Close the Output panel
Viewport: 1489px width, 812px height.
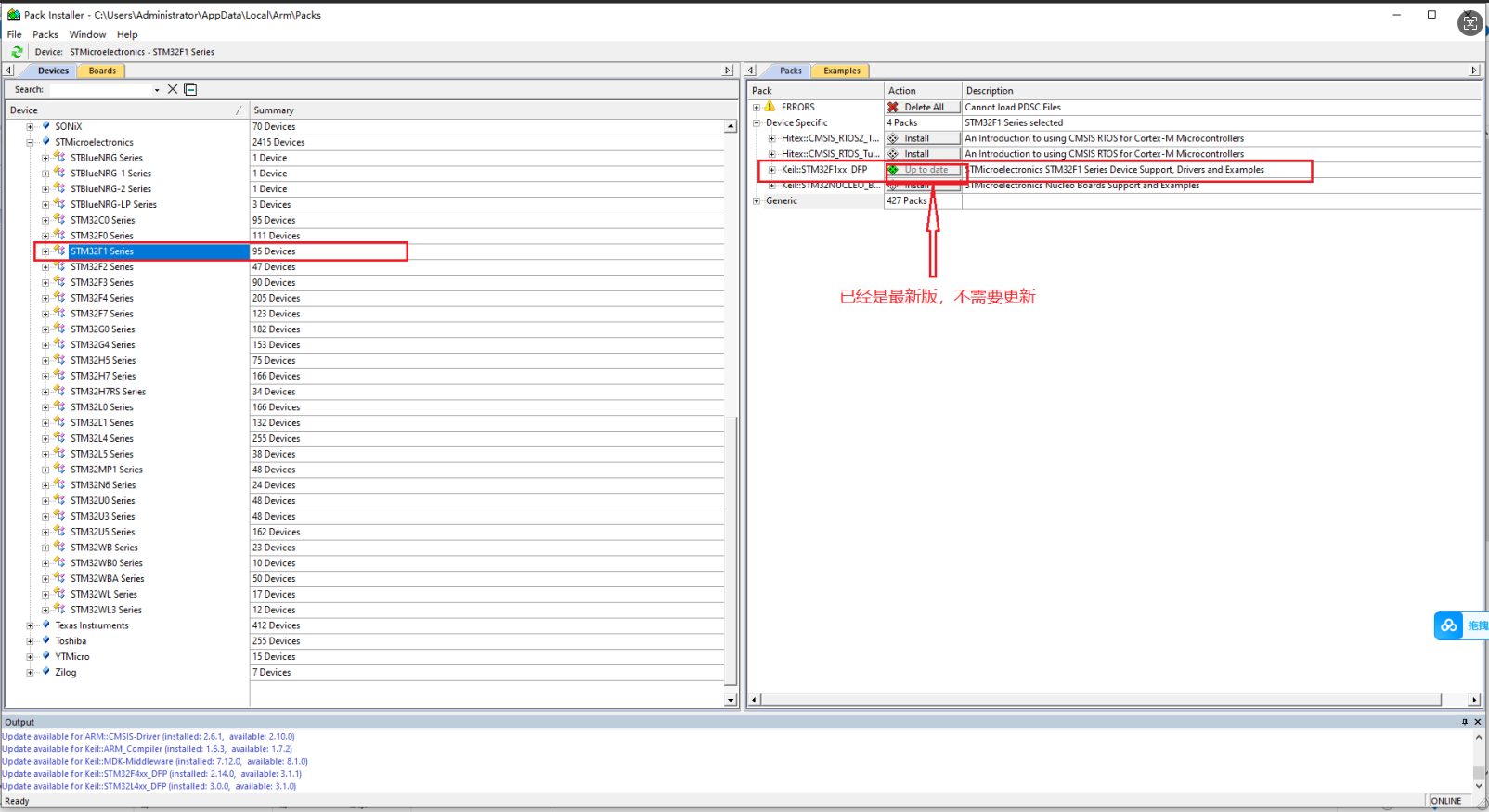pos(1478,722)
